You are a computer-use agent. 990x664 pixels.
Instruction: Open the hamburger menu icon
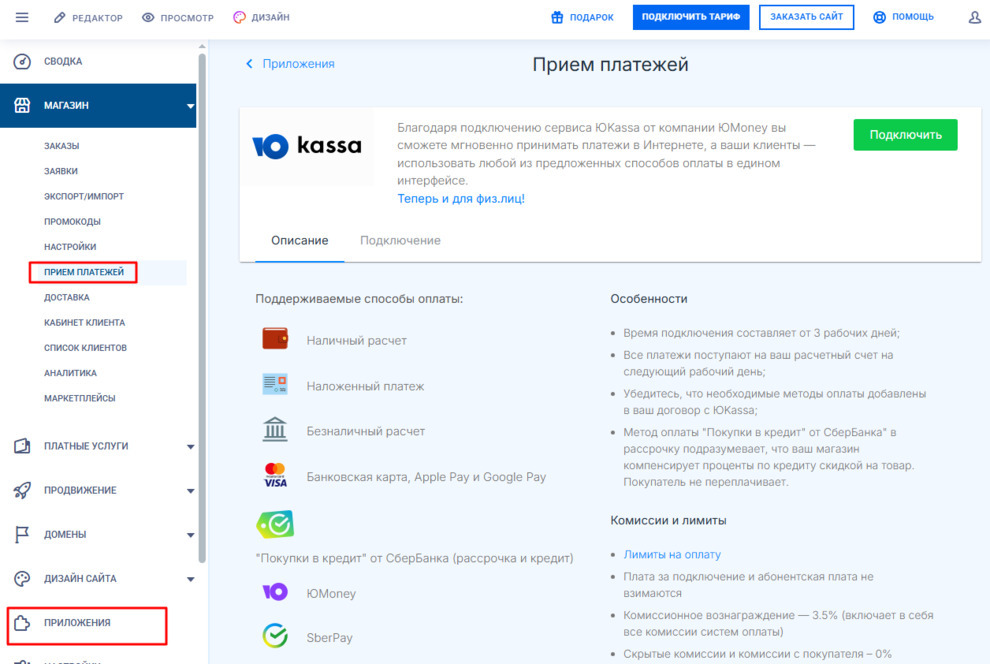pyautogui.click(x=22, y=17)
